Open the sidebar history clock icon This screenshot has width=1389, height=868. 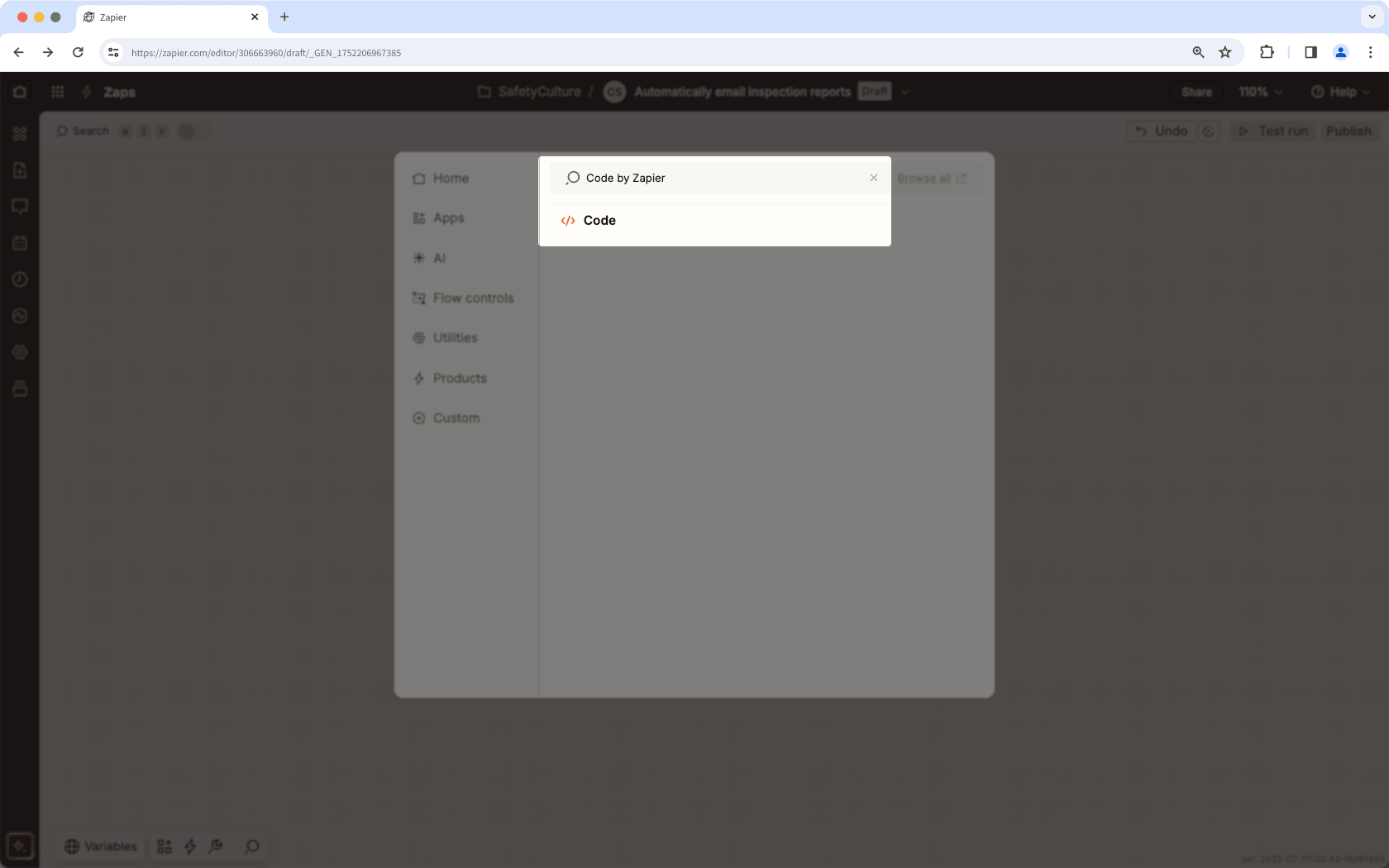[x=20, y=279]
